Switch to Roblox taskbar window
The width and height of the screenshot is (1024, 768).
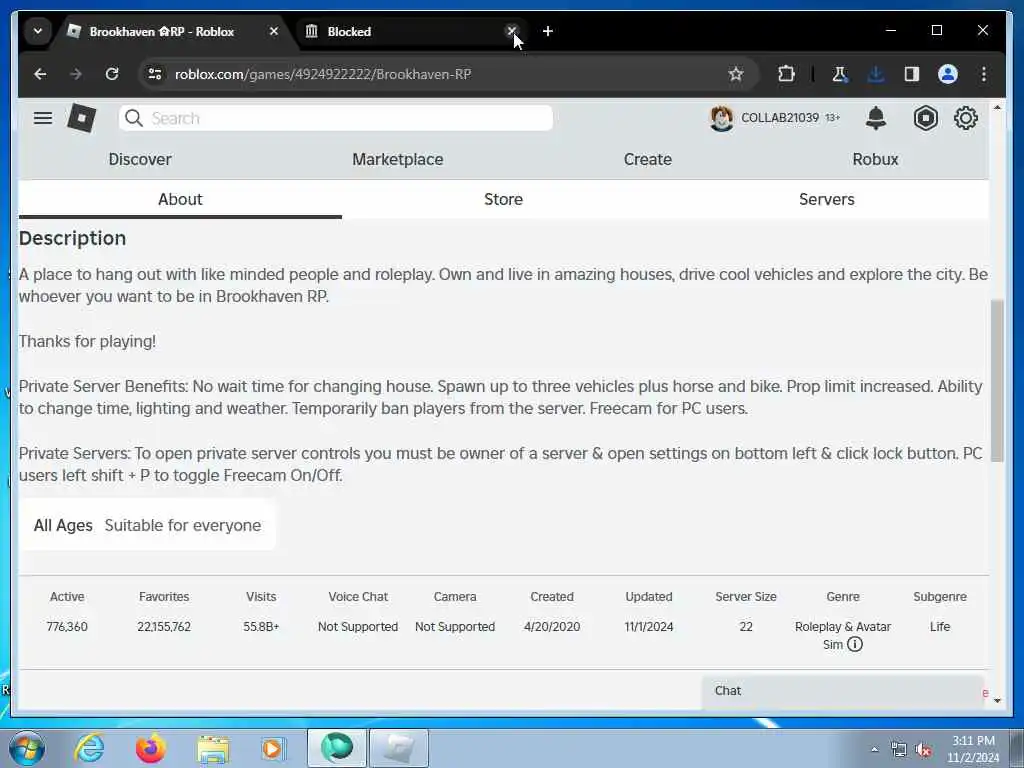(399, 748)
